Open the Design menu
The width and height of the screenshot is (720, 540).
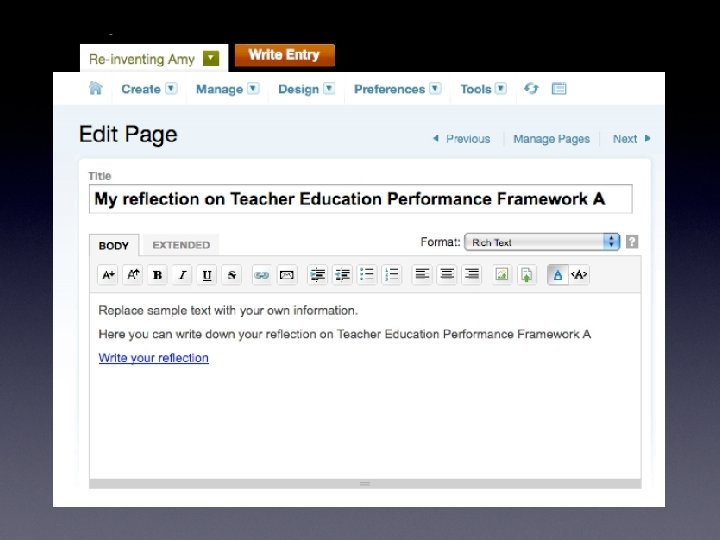pos(298,89)
